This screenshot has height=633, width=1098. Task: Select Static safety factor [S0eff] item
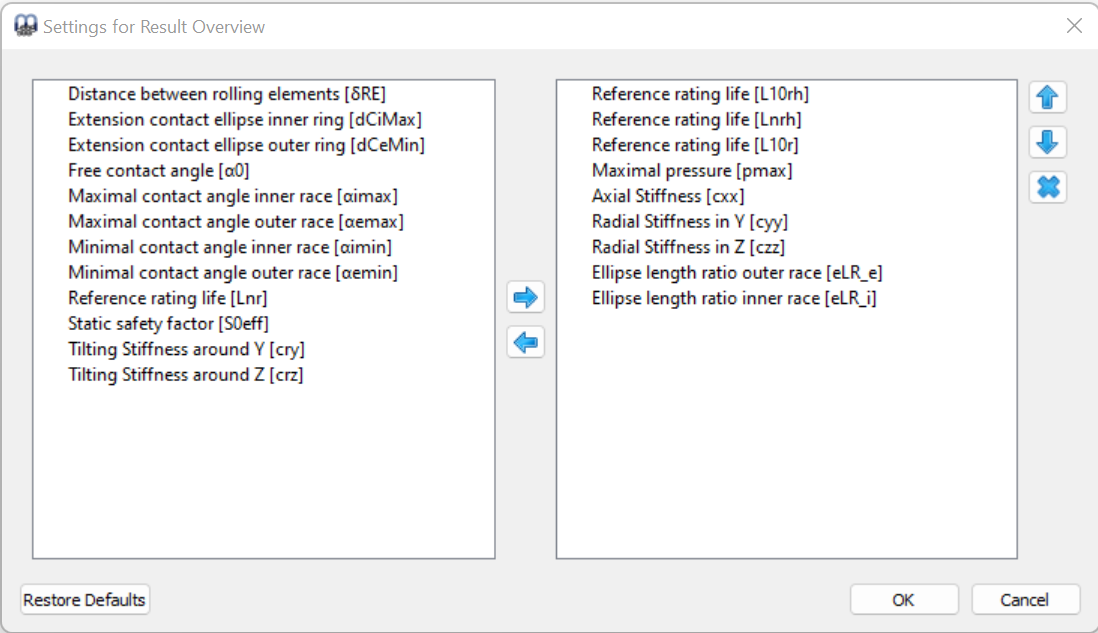click(x=168, y=324)
